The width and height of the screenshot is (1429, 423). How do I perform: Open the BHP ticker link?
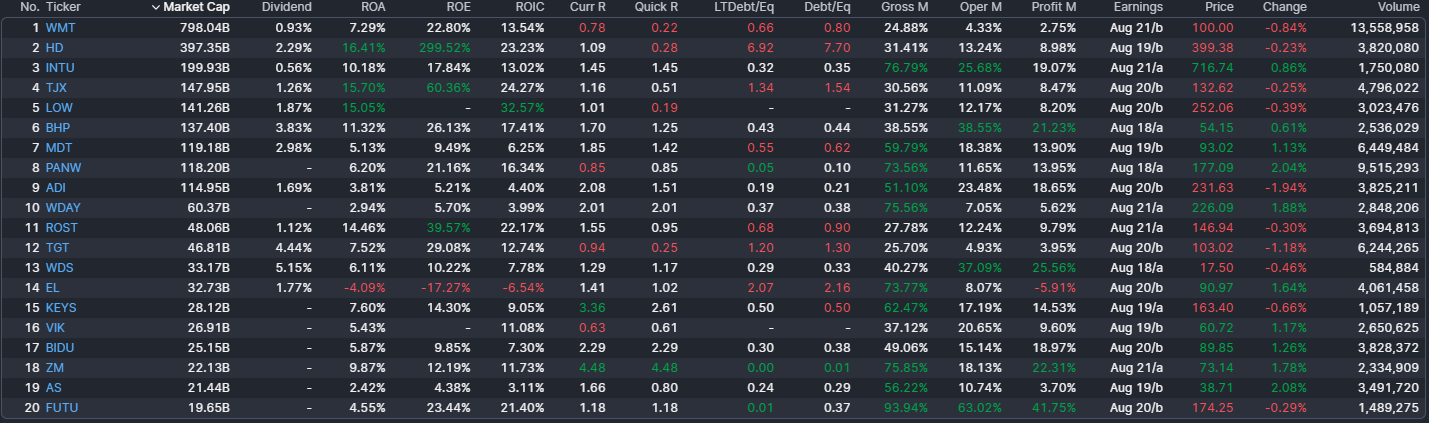57,127
